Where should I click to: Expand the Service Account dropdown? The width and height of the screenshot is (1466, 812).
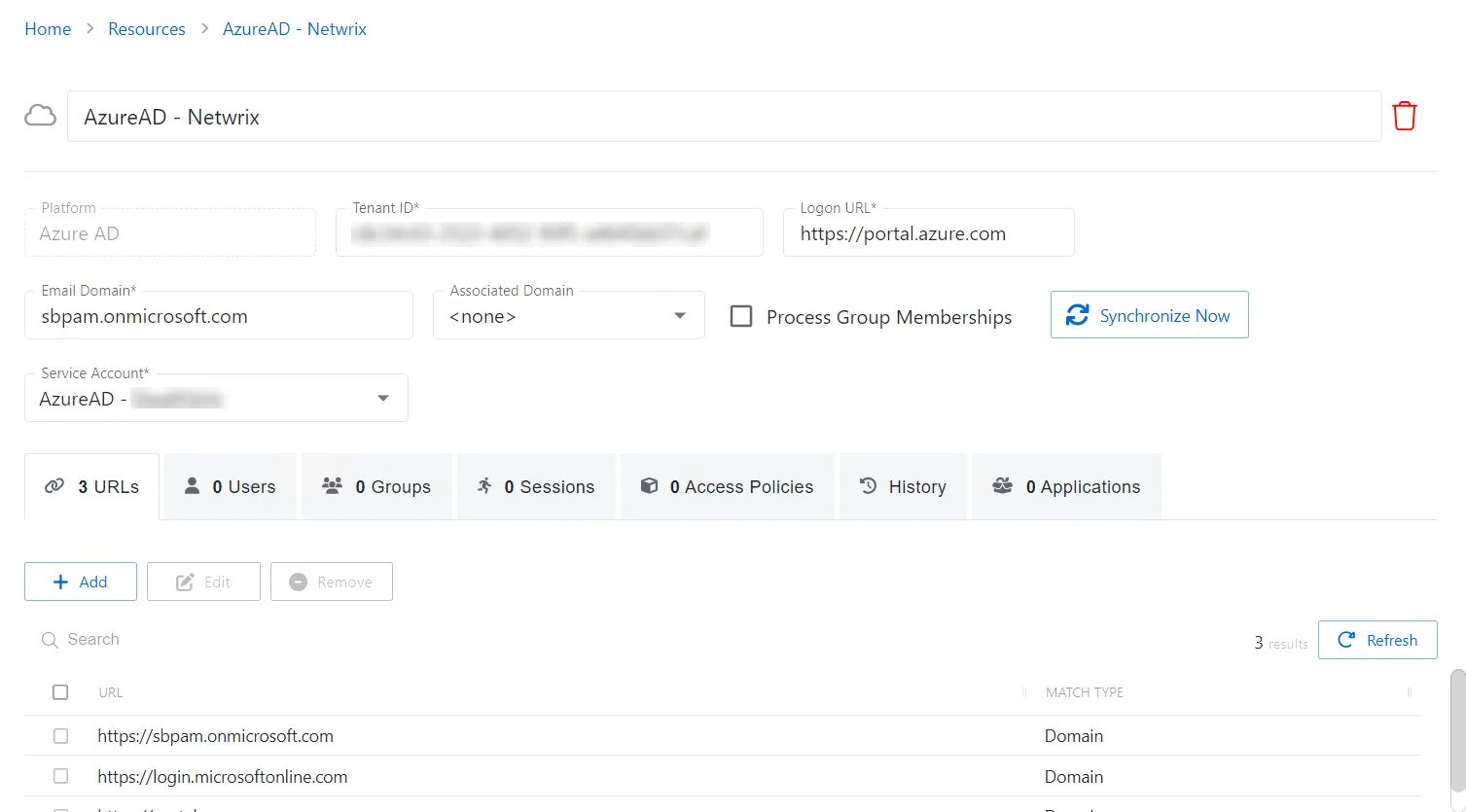(216, 399)
